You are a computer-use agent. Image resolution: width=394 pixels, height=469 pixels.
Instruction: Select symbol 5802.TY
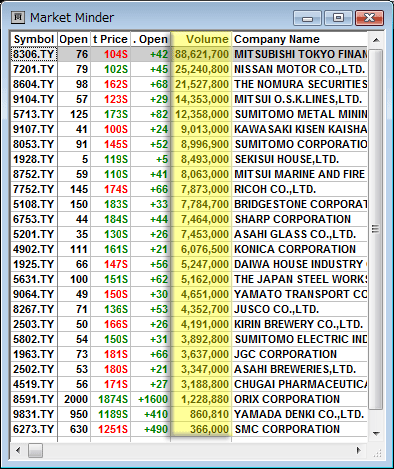[x=33, y=339]
